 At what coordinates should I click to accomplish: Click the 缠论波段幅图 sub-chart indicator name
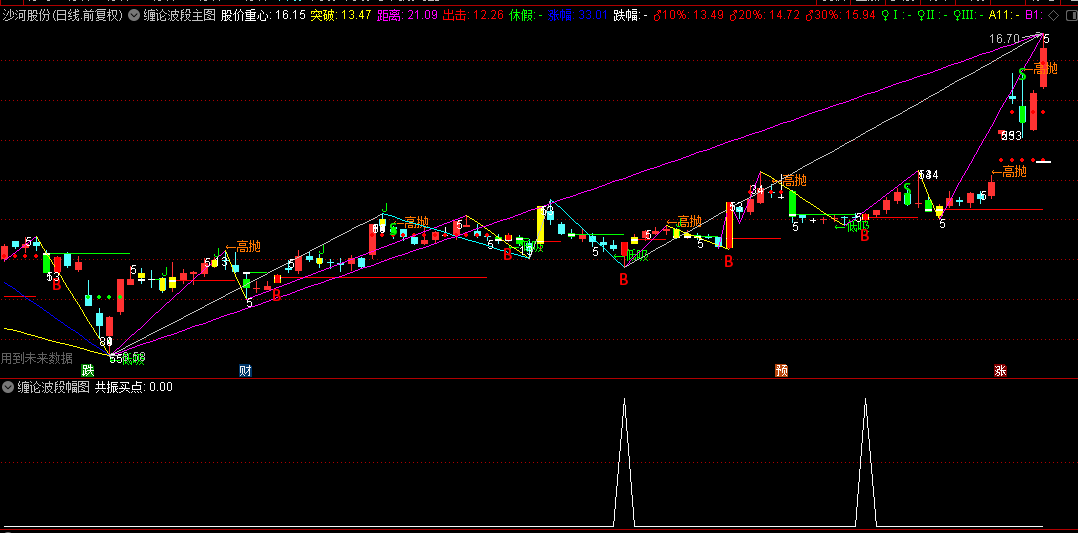pyautogui.click(x=54, y=387)
